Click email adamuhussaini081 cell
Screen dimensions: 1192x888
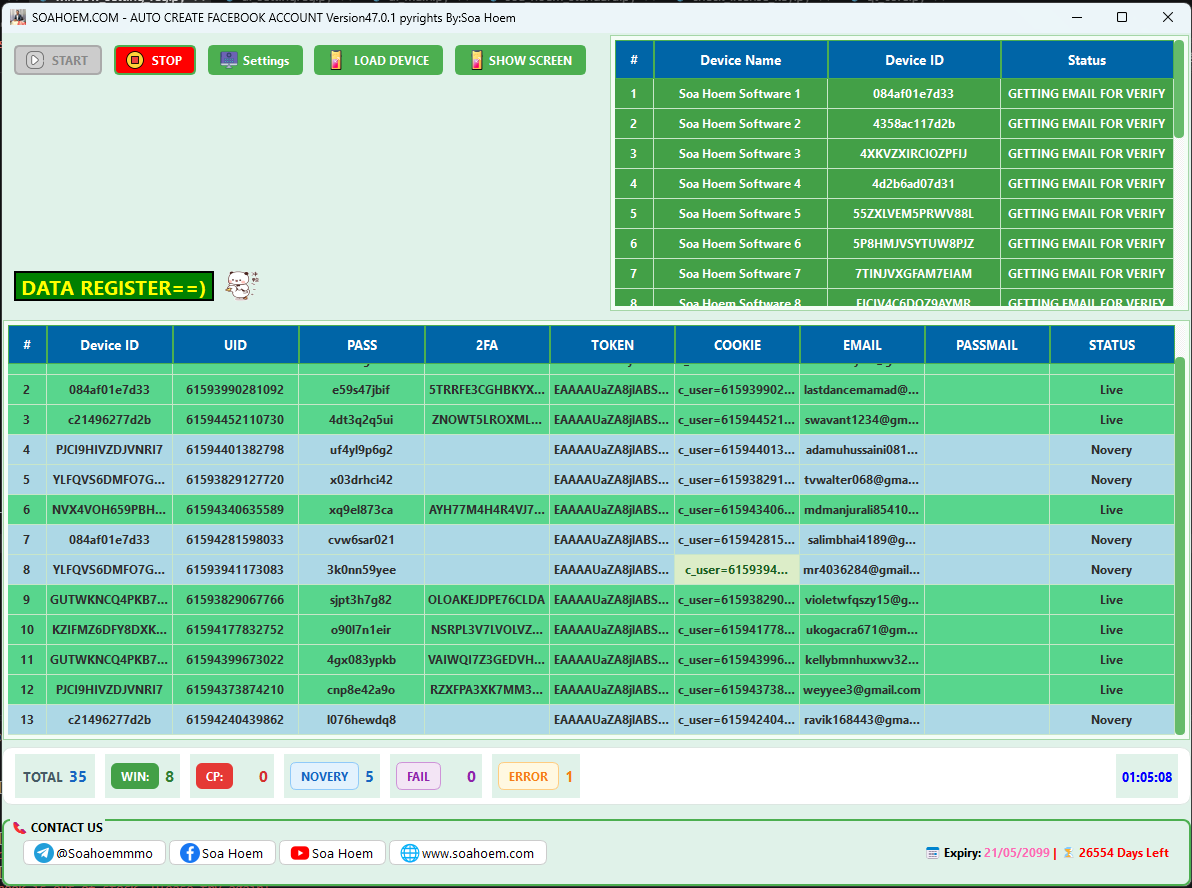862,449
